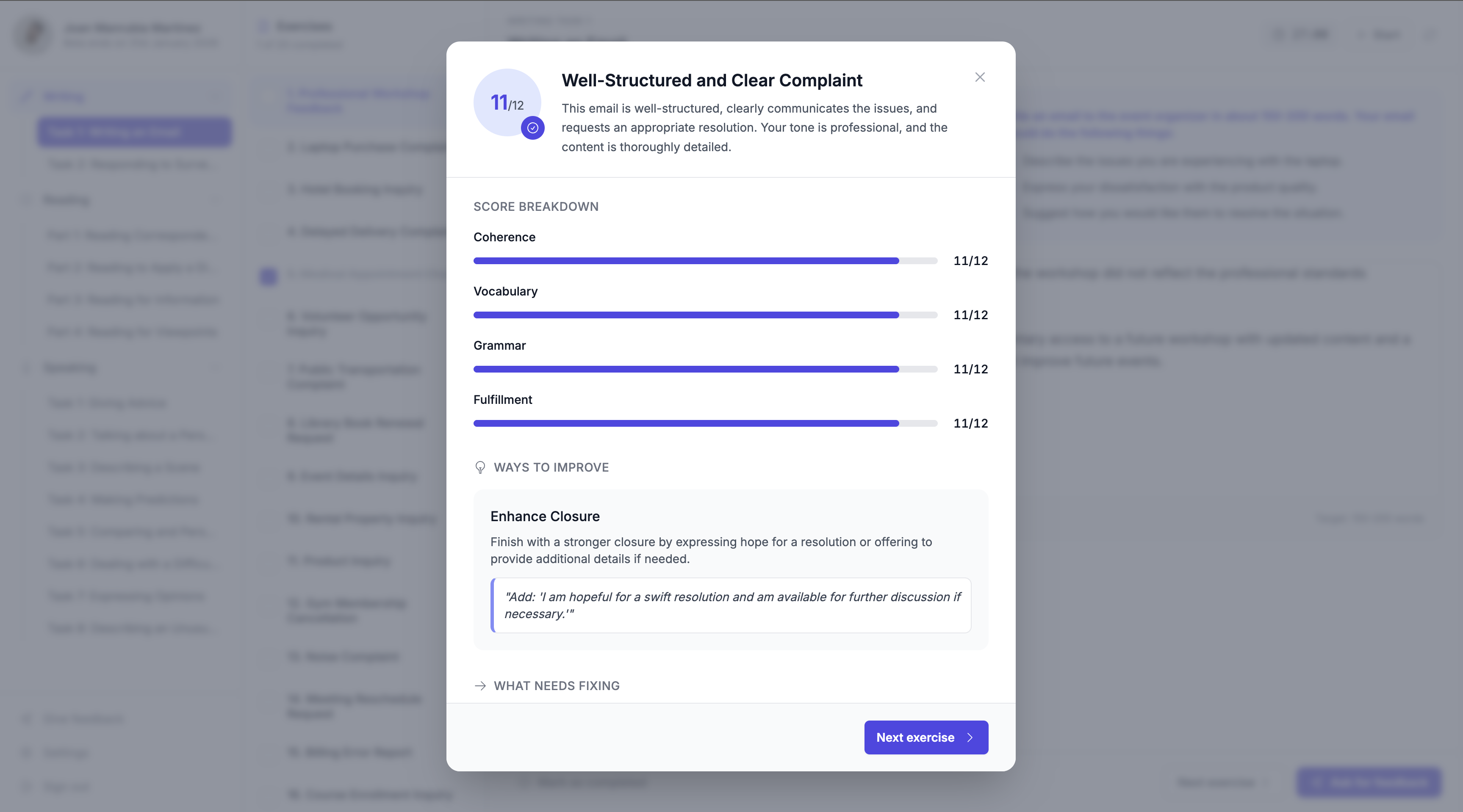Select Task 1: Writing an Email in sidebar

click(x=134, y=132)
